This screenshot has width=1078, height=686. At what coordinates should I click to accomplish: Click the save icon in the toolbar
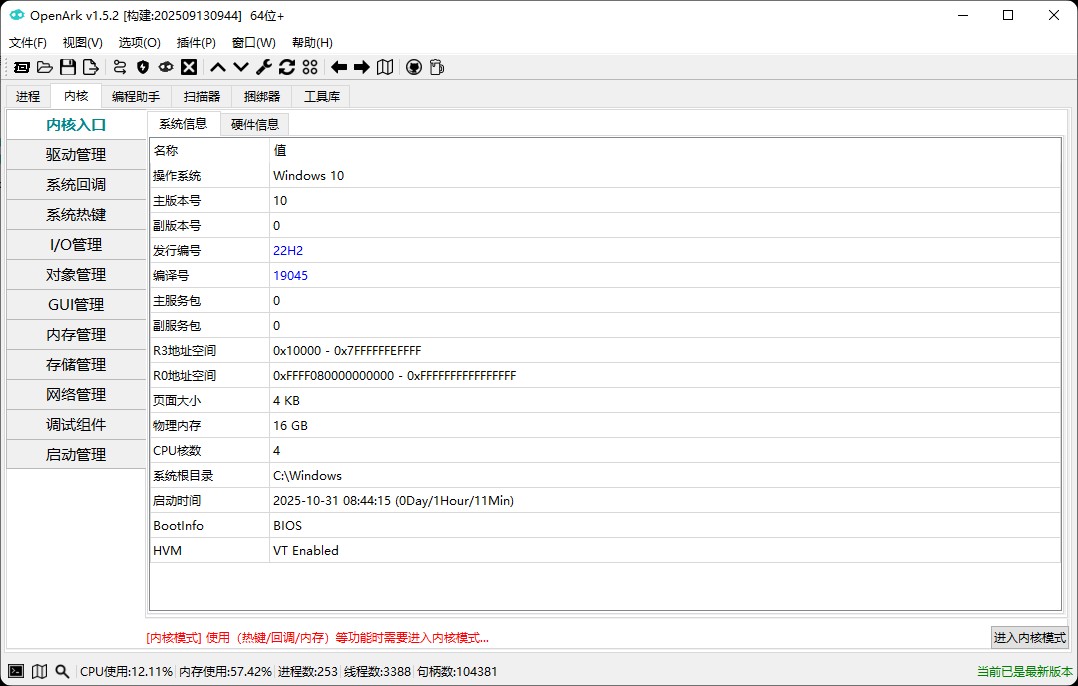pyautogui.click(x=68, y=67)
